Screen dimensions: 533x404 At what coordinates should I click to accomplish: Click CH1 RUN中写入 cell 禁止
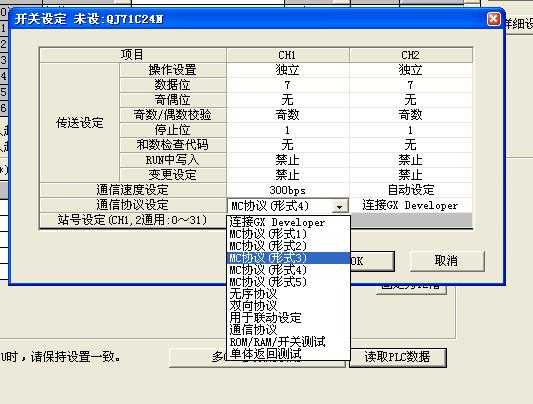[x=288, y=160]
